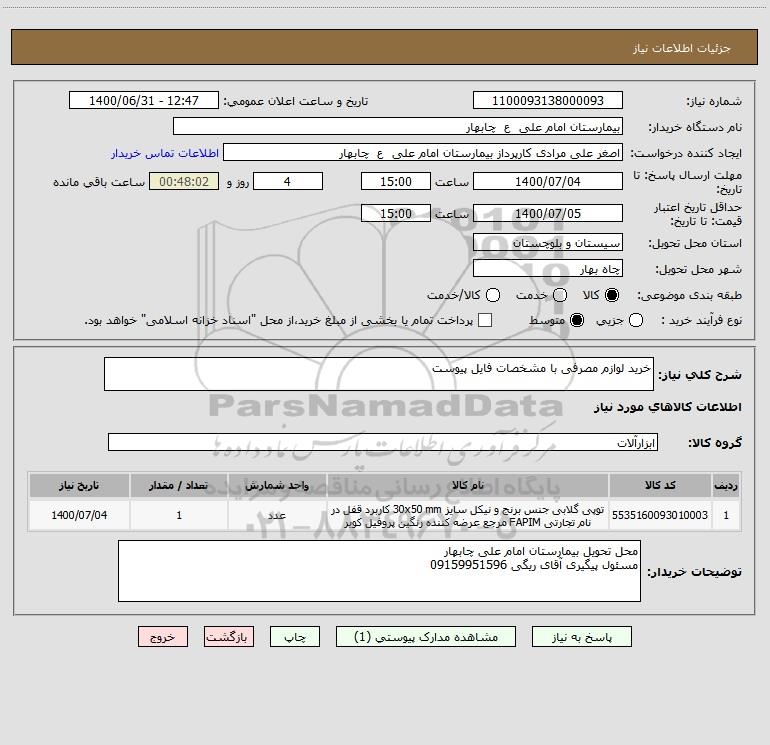The width and height of the screenshot is (770, 745).
Task: Click the response deadline date 1400/07/04 field
Action: pyautogui.click(x=548, y=181)
